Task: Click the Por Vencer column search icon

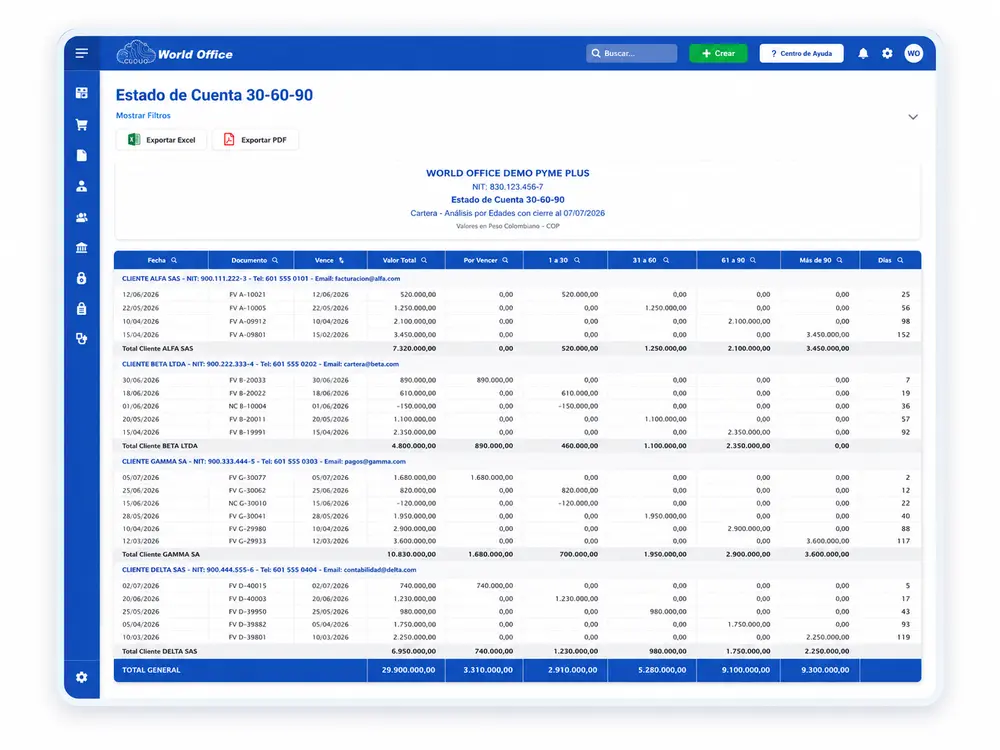Action: (x=505, y=260)
